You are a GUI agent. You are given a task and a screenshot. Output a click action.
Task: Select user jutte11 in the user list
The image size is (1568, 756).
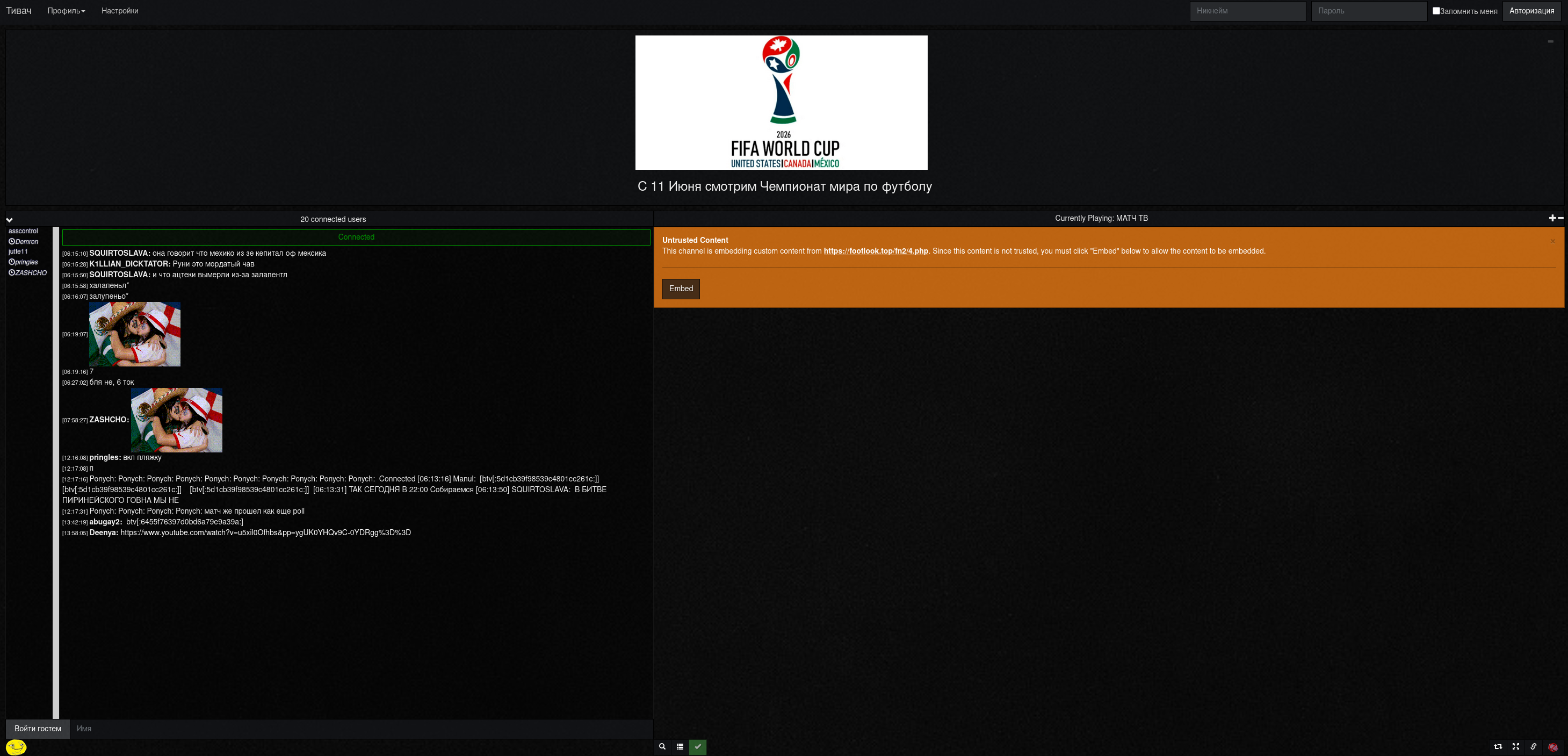pos(18,251)
